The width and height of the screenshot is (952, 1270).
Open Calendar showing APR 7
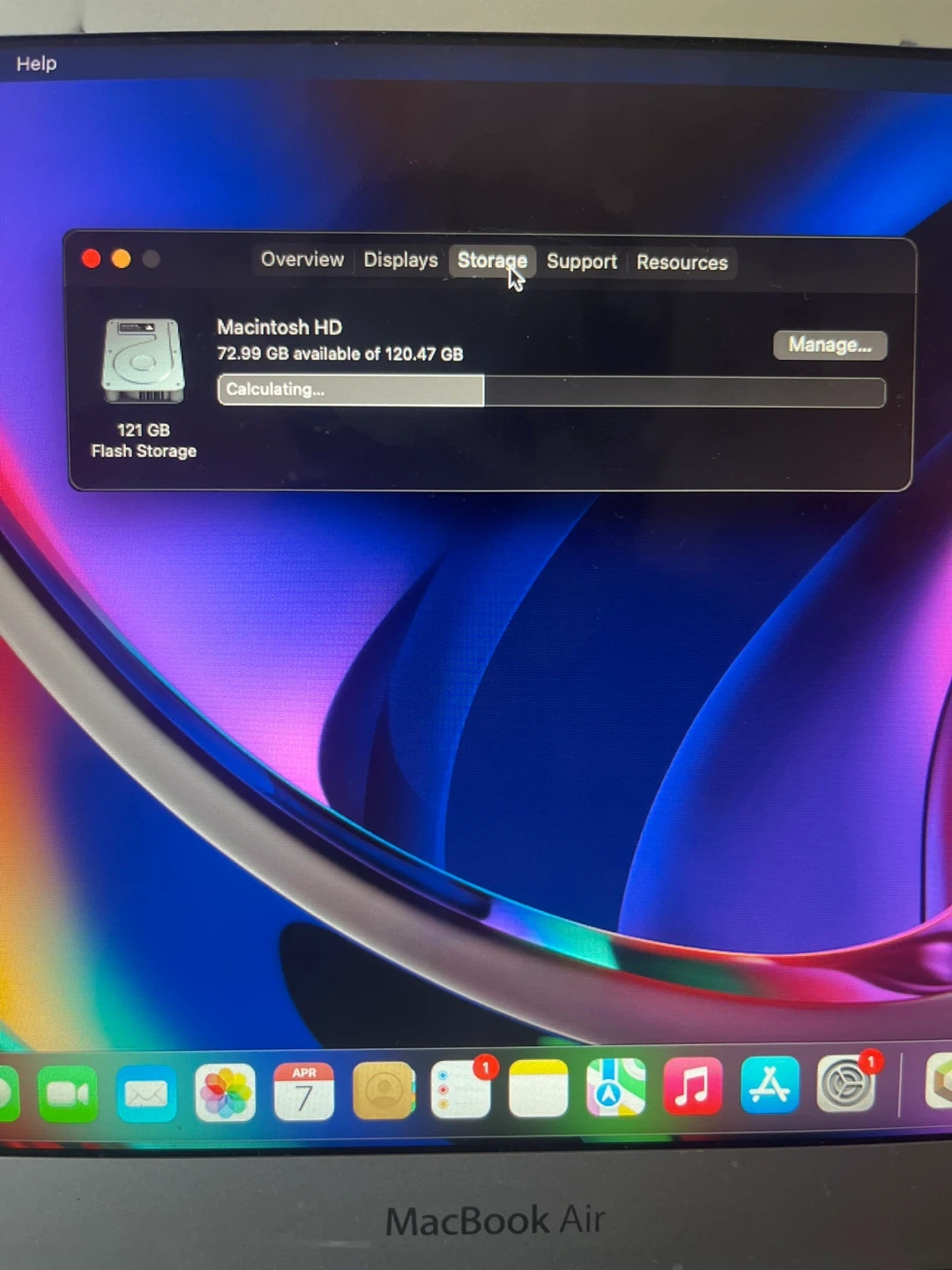pyautogui.click(x=304, y=1091)
